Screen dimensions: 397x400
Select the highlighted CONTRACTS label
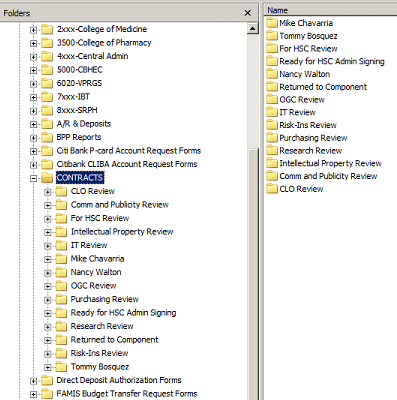pos(80,178)
